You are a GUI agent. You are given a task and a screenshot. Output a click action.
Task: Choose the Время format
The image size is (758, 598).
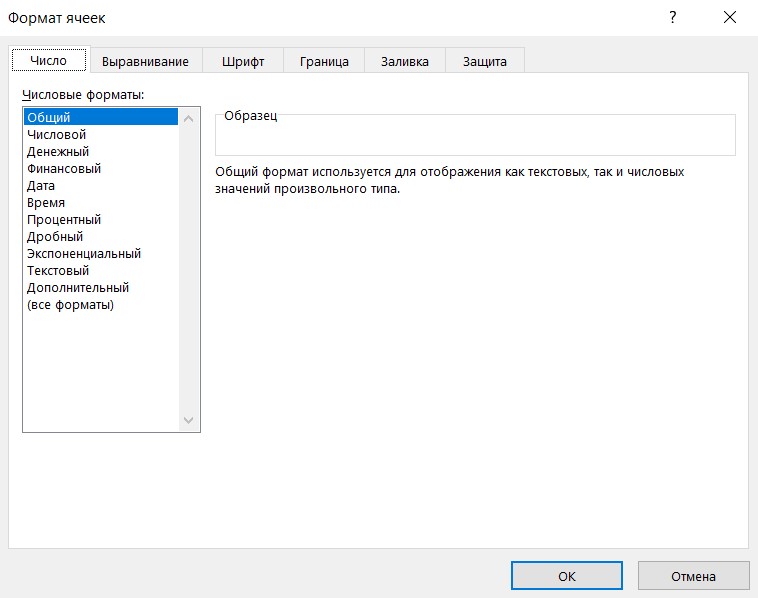101,202
